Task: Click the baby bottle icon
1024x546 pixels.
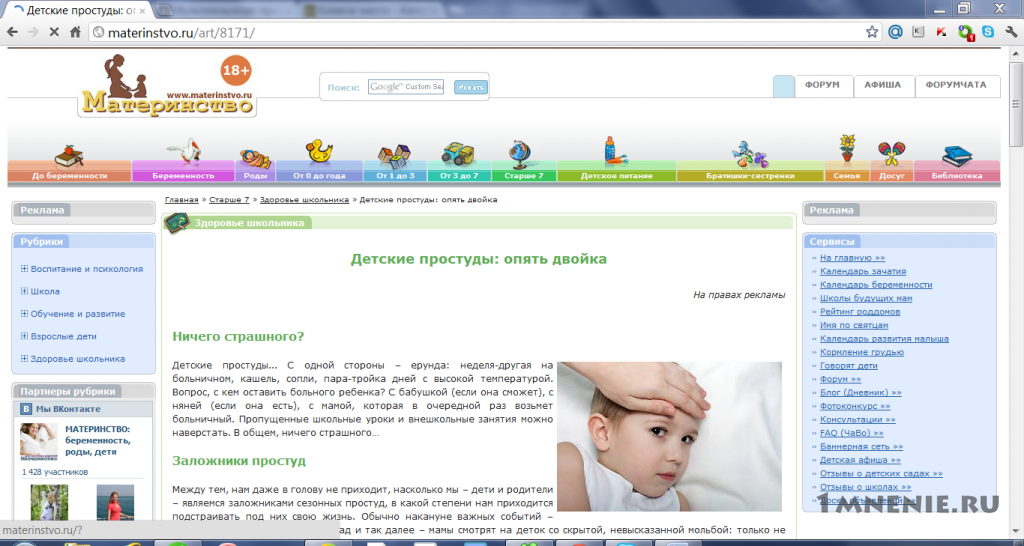Action: pos(613,149)
